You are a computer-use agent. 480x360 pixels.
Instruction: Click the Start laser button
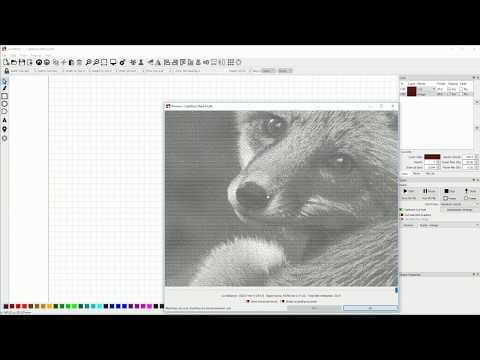(x=409, y=191)
